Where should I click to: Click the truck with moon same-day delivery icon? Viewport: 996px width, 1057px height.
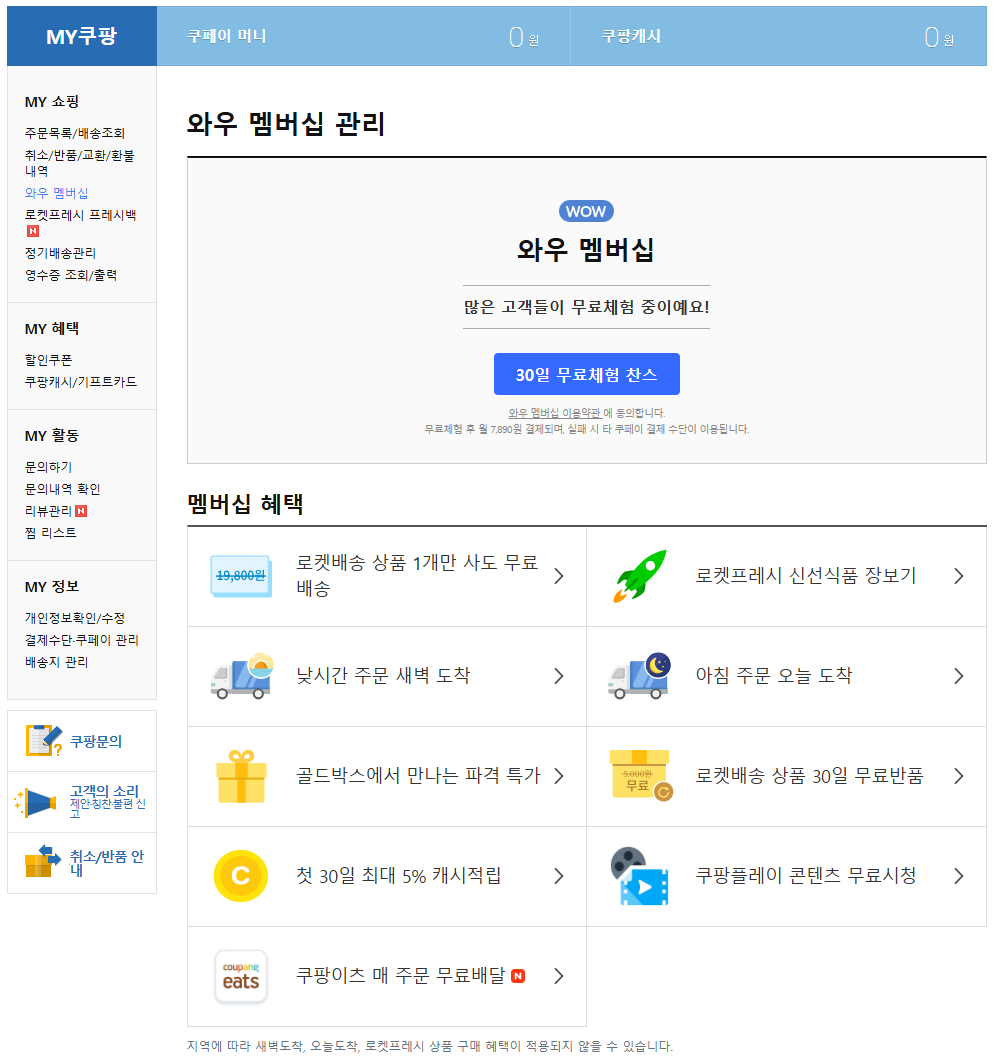click(640, 676)
